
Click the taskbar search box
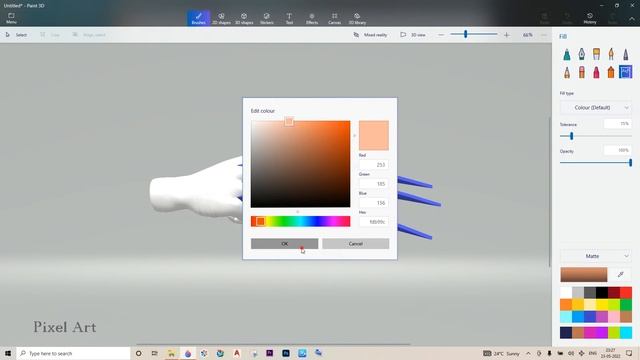73,353
